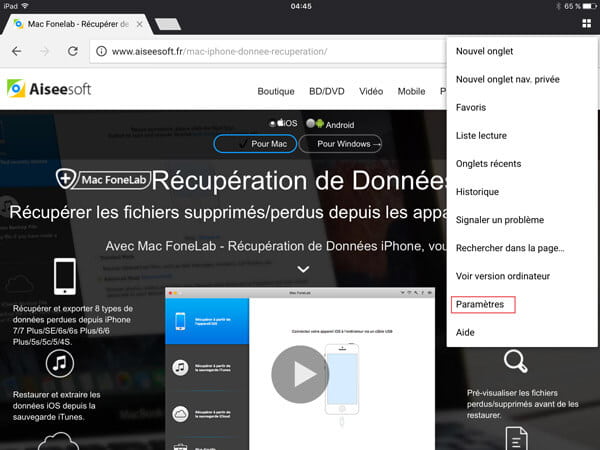Click the text about recovering 8 data types

point(73,325)
